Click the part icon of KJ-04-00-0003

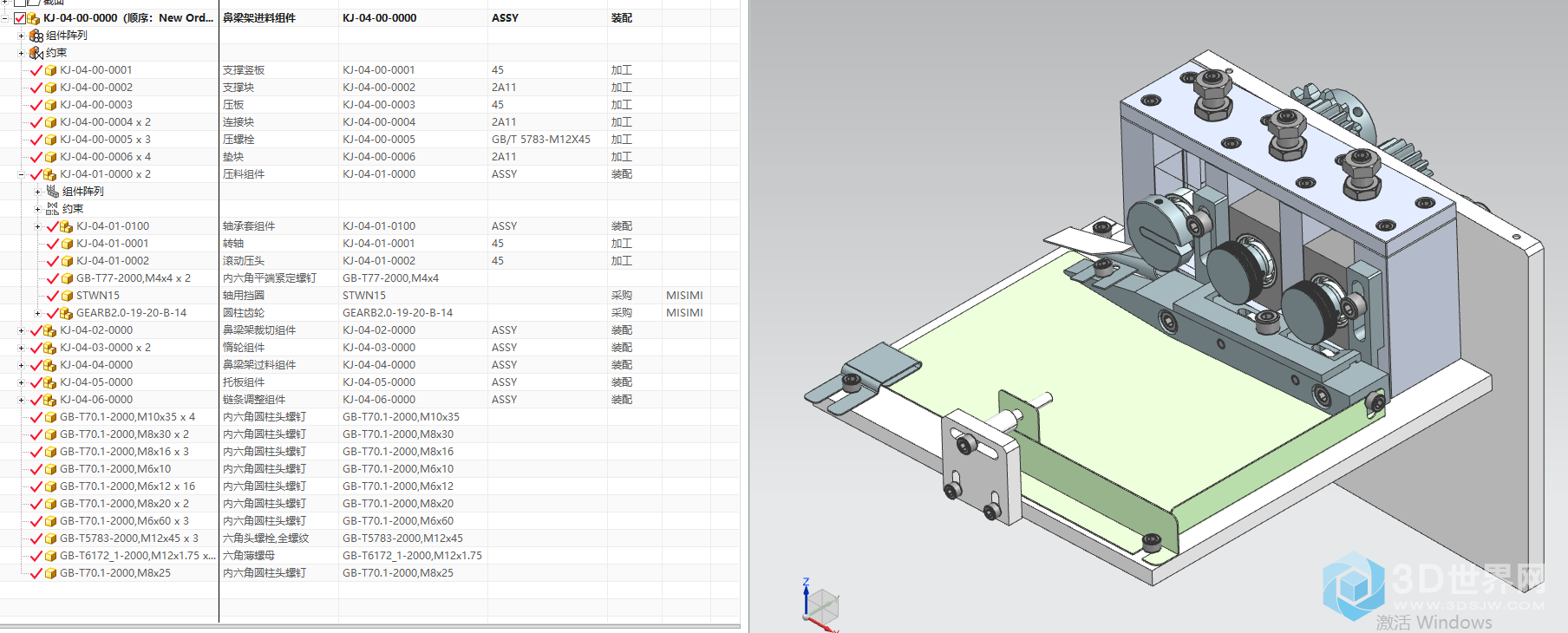51,105
